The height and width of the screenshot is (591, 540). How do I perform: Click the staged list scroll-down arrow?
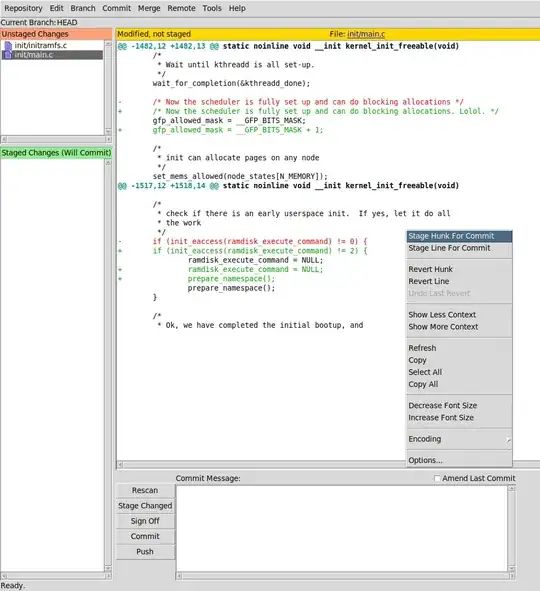108,568
